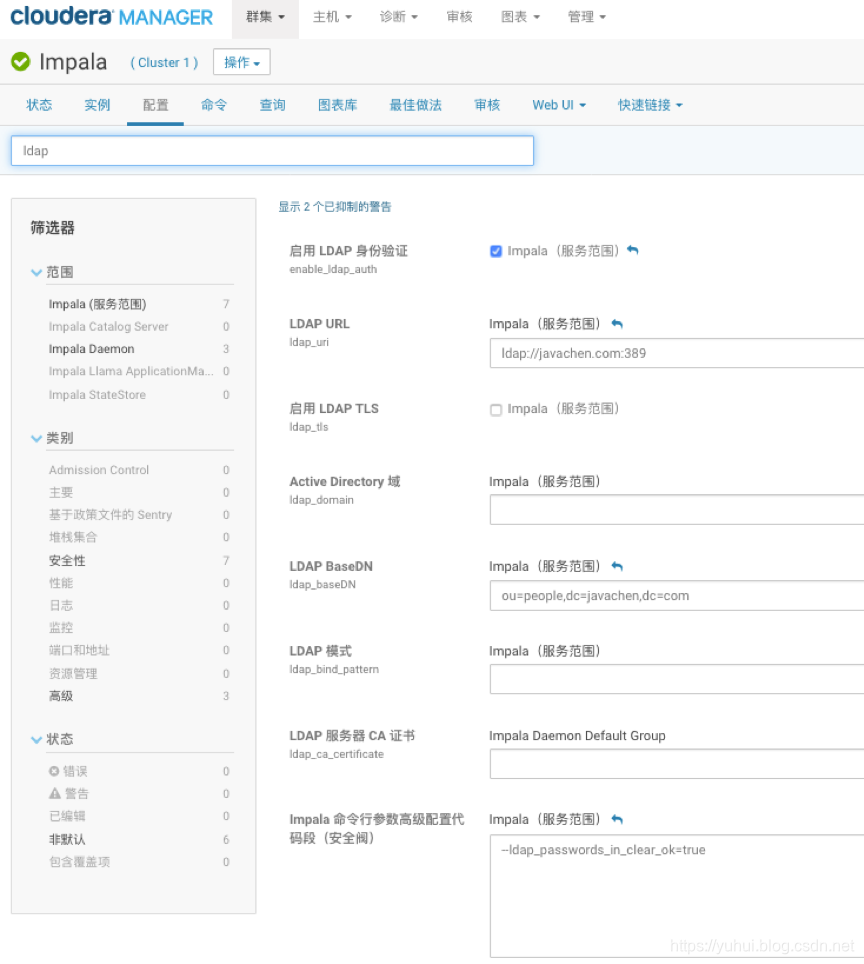Open the 最佳做法 tab
864x964 pixels.
[416, 105]
